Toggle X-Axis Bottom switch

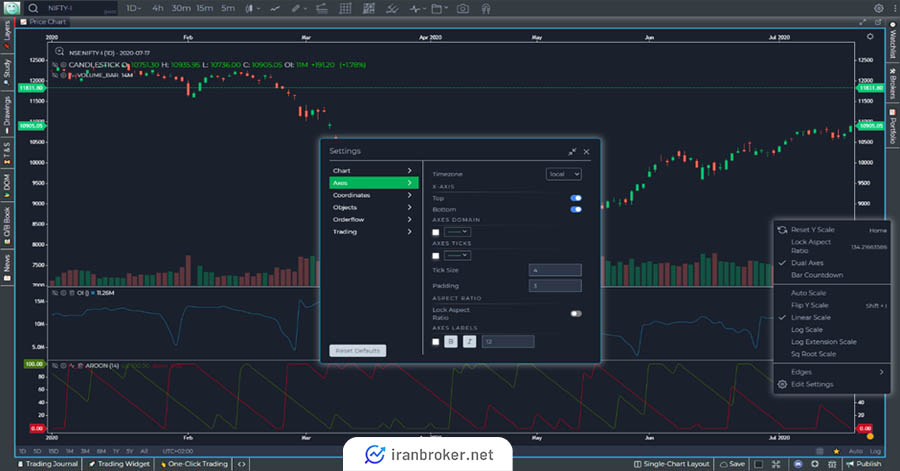tap(576, 209)
